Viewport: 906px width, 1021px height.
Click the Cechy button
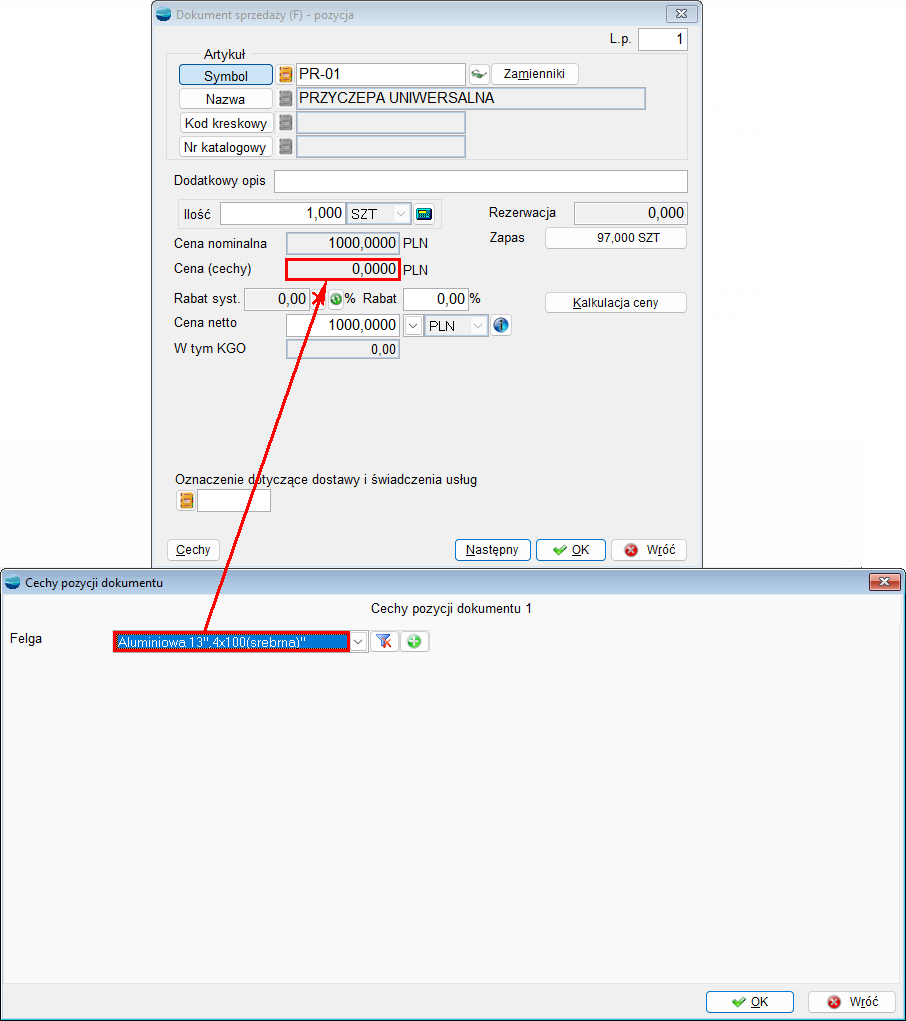193,550
